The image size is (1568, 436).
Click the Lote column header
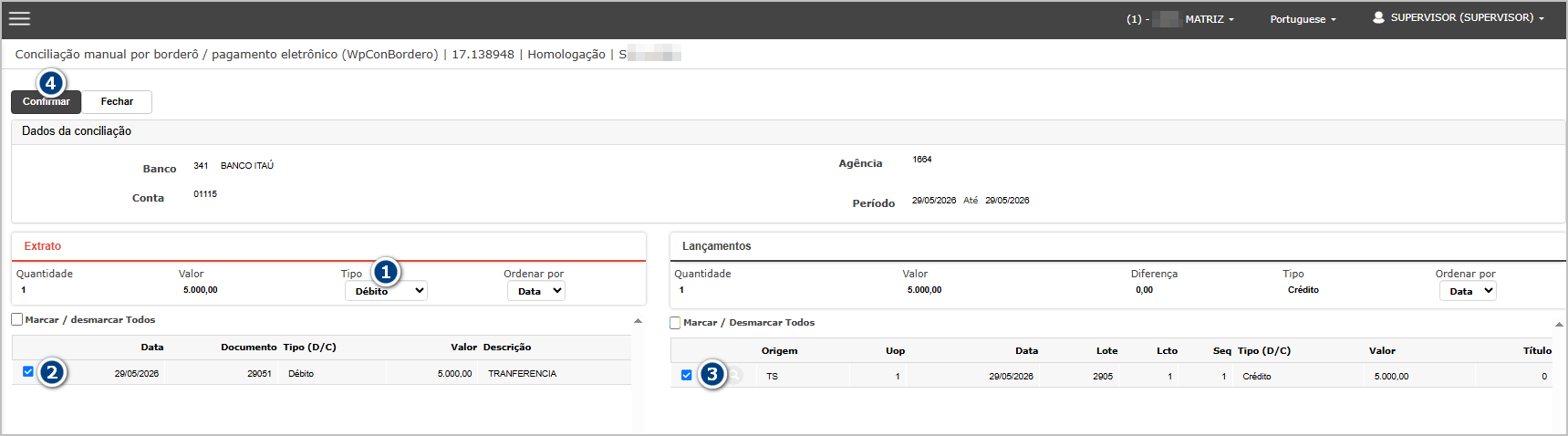[x=1106, y=350]
